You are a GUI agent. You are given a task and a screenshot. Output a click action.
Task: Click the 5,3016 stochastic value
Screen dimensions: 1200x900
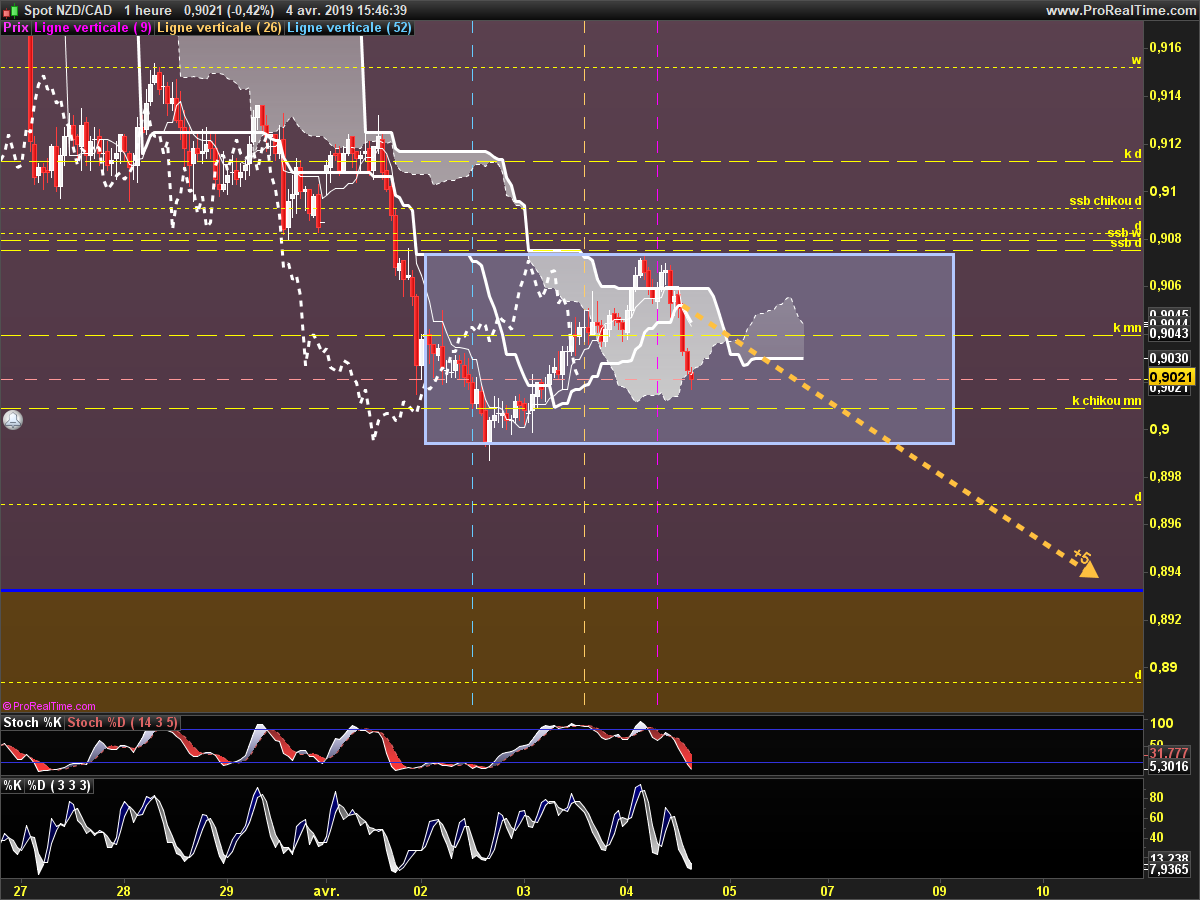click(x=1167, y=767)
